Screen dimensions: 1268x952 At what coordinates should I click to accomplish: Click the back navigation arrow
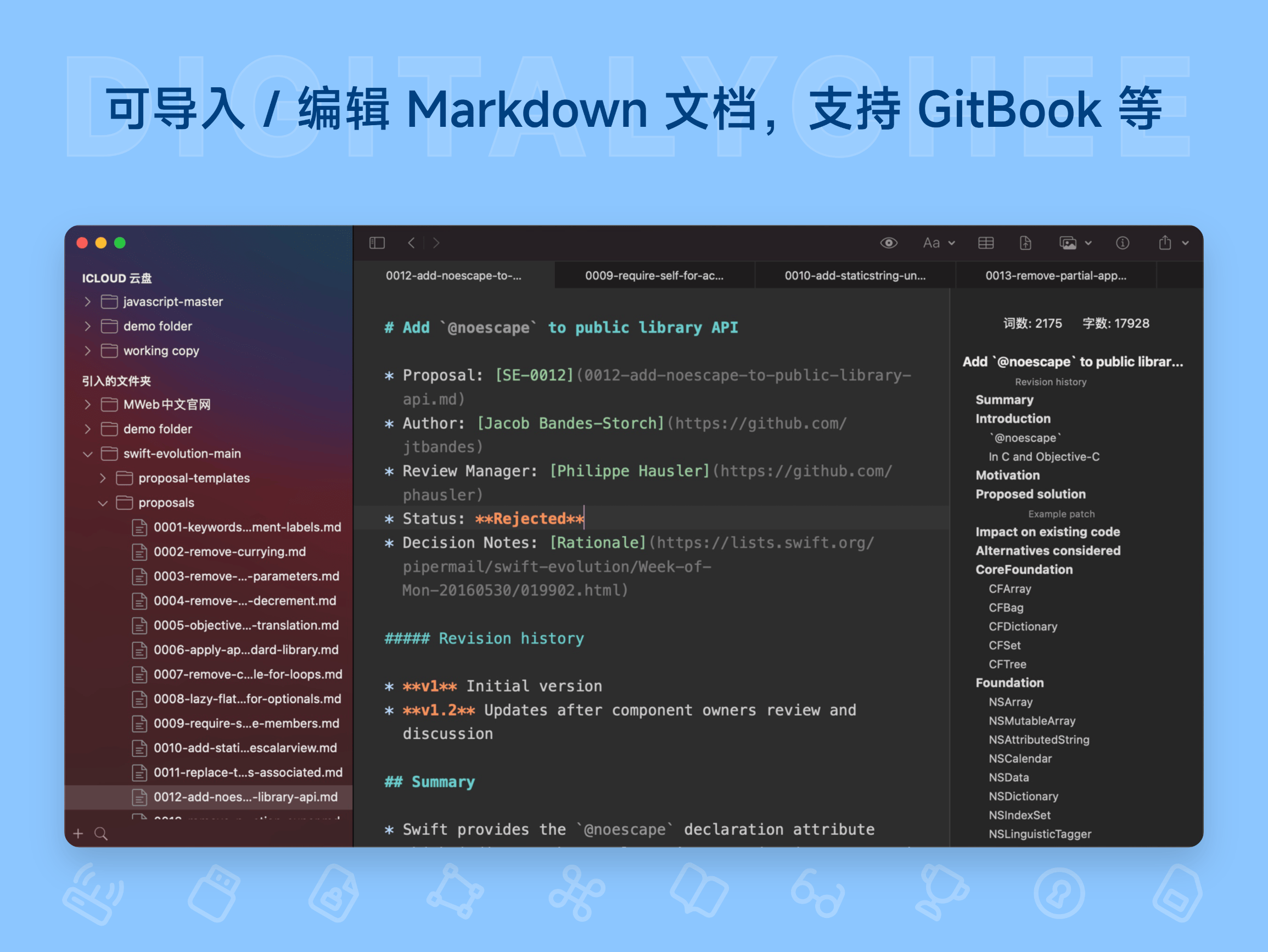411,243
